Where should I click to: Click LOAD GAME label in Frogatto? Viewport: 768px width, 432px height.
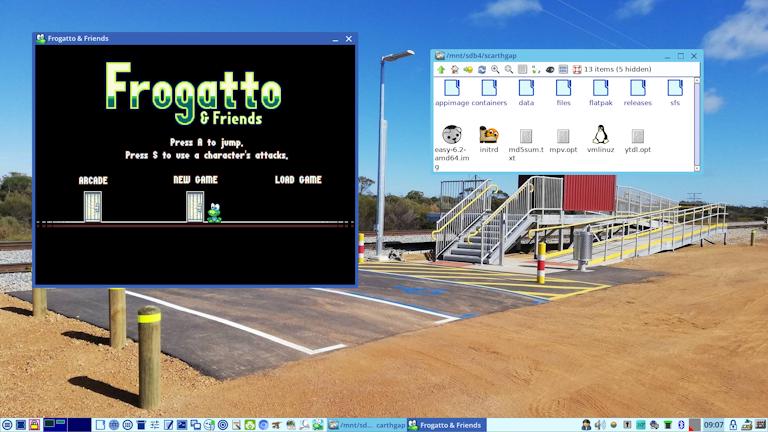pos(298,180)
